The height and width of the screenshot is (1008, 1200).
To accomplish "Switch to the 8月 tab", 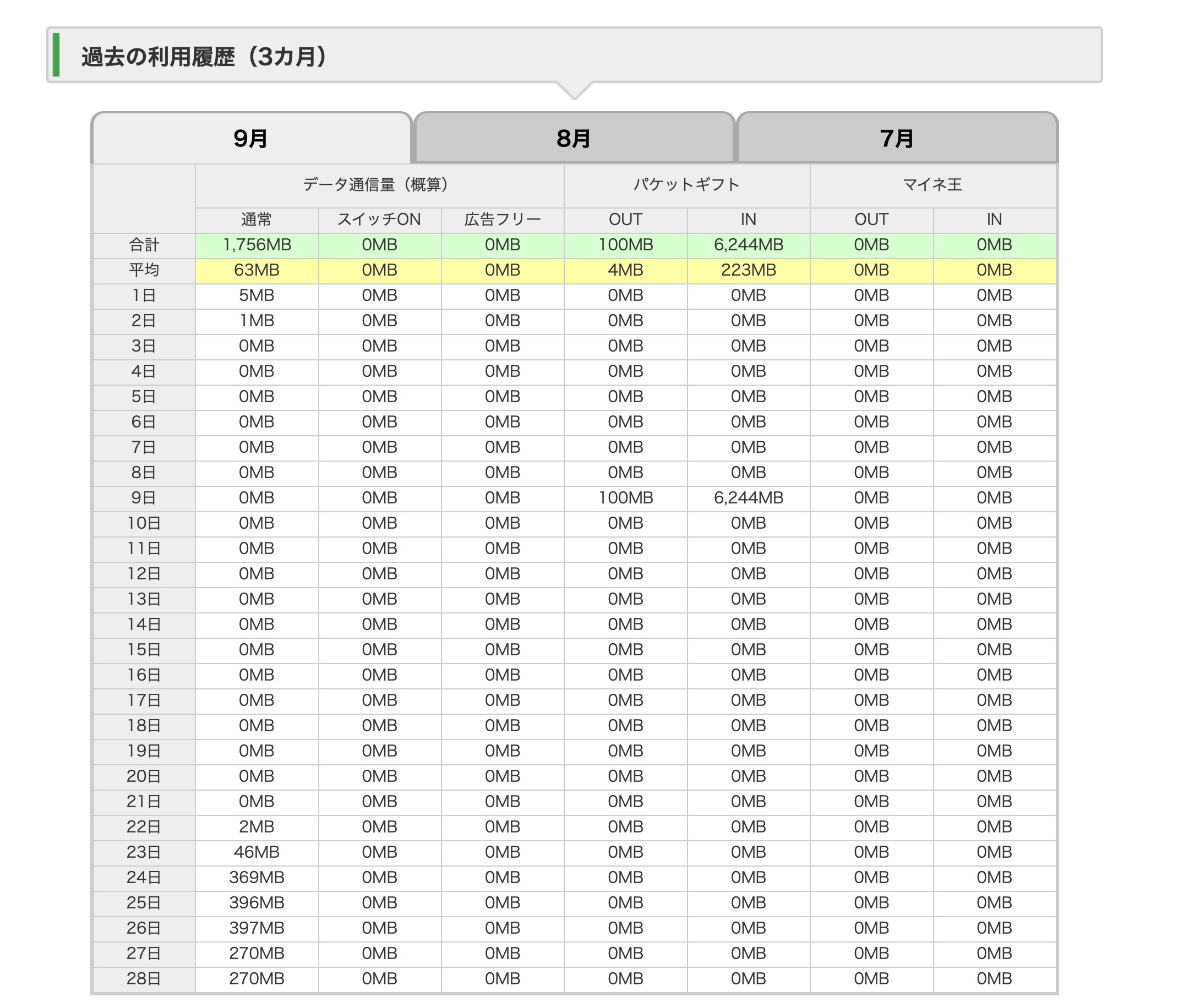I will click(x=574, y=138).
